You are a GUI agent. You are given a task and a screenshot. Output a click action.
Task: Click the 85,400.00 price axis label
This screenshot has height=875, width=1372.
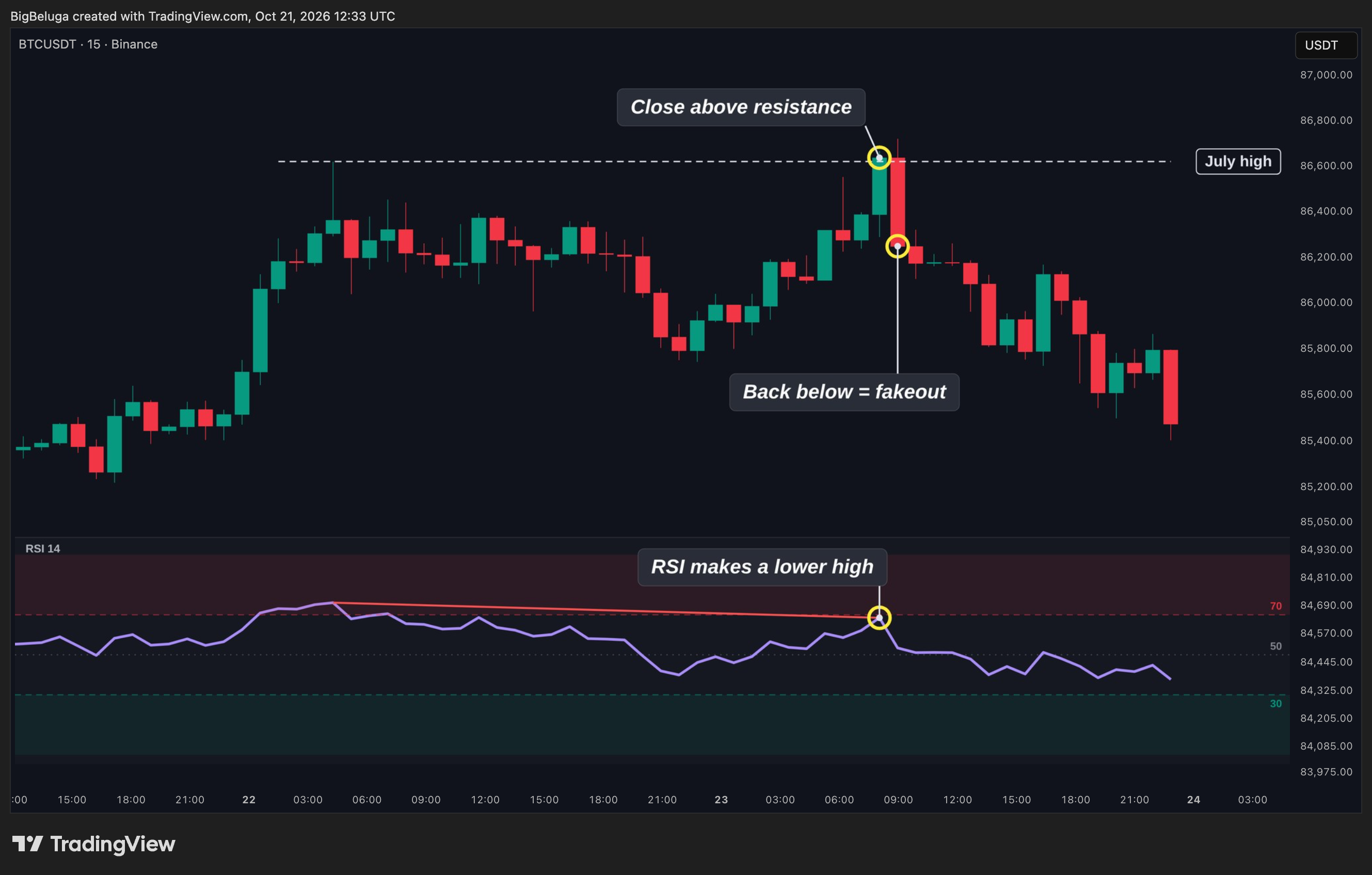[x=1326, y=441]
